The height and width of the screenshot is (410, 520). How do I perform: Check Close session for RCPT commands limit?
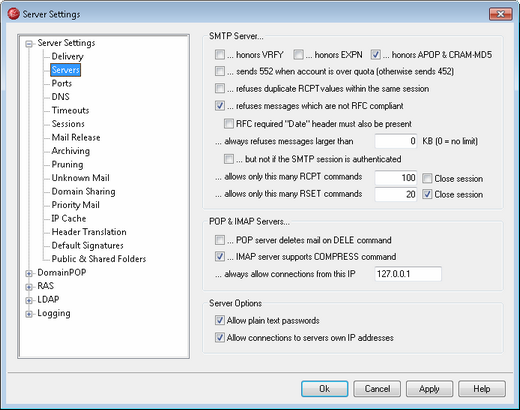click(427, 178)
